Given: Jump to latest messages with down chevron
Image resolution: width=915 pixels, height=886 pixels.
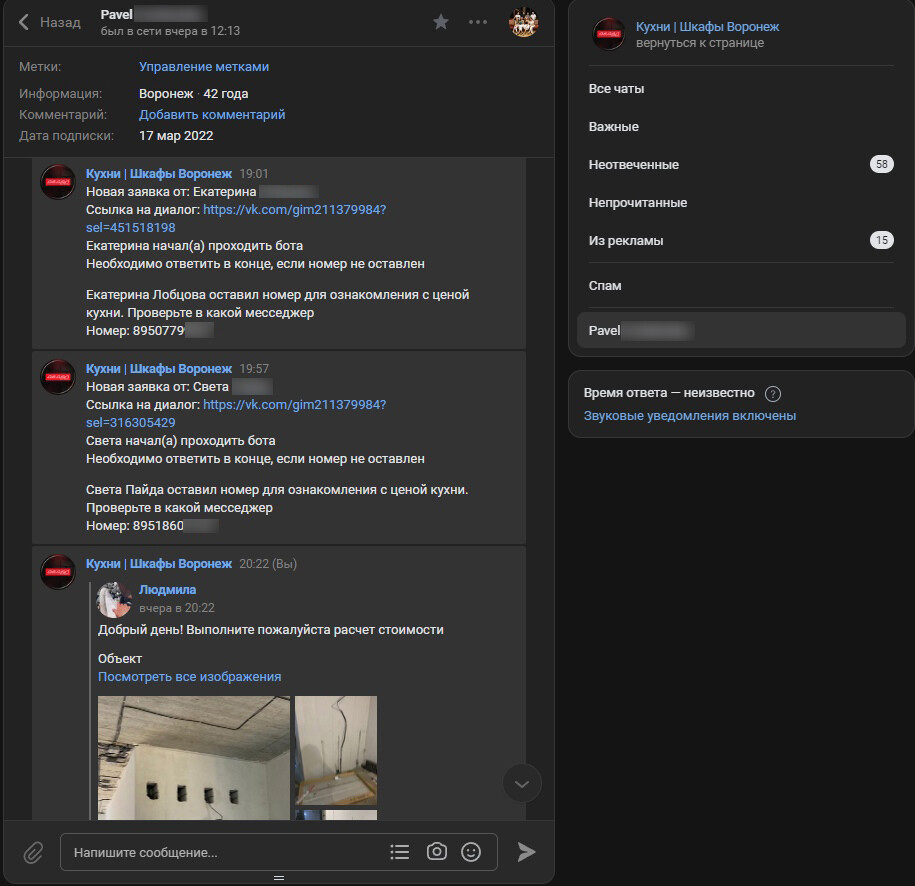Looking at the screenshot, I should tap(522, 783).
